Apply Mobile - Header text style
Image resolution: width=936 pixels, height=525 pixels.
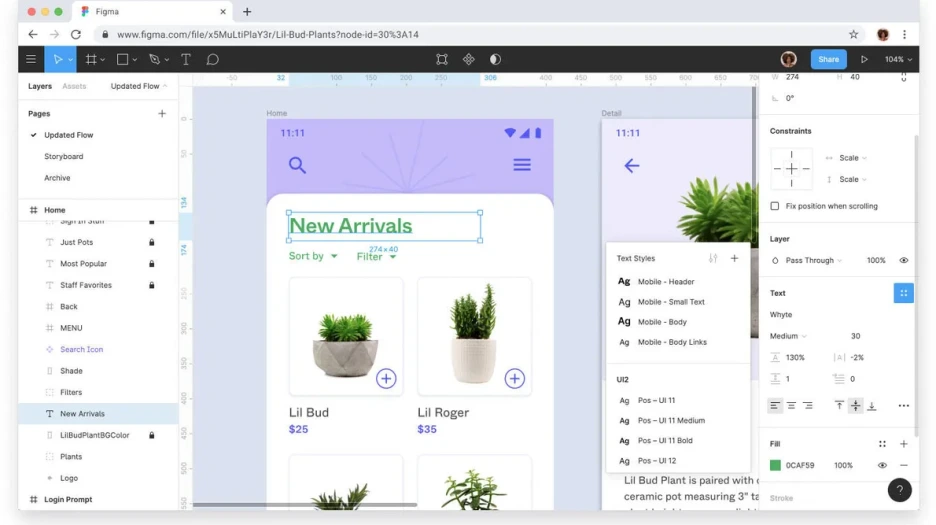[666, 281]
